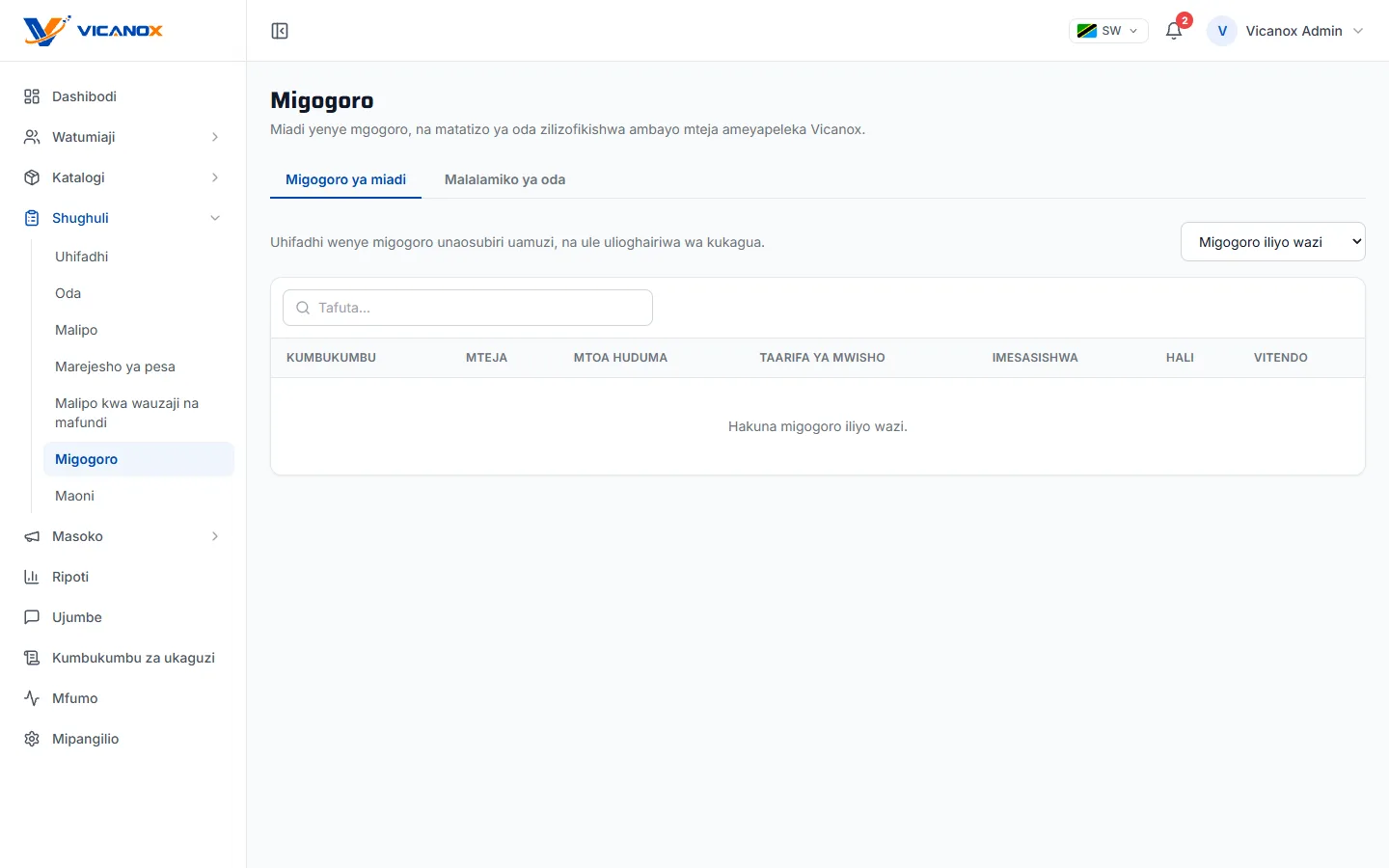Screen dimensions: 1389x868
Task: Click the VITENDO column header
Action: click(1281, 358)
